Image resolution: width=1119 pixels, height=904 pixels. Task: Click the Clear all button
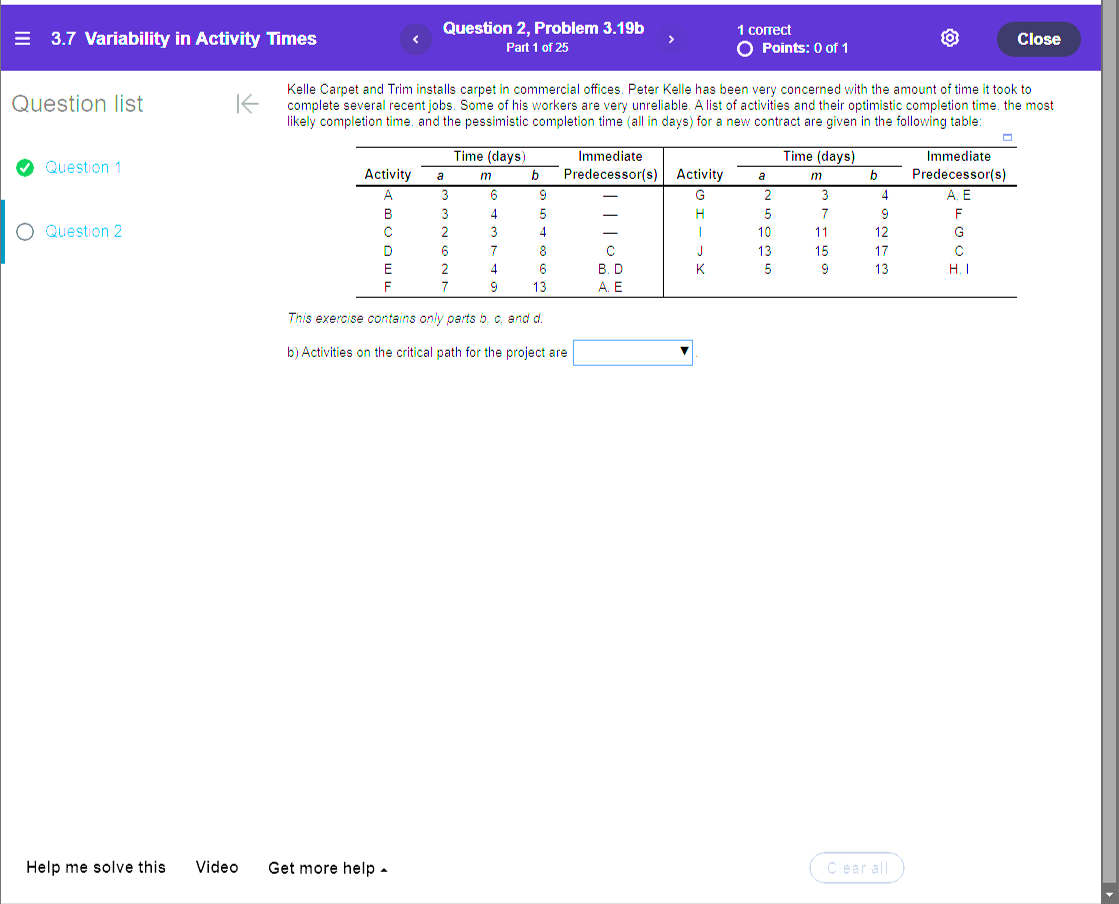pyautogui.click(x=856, y=868)
